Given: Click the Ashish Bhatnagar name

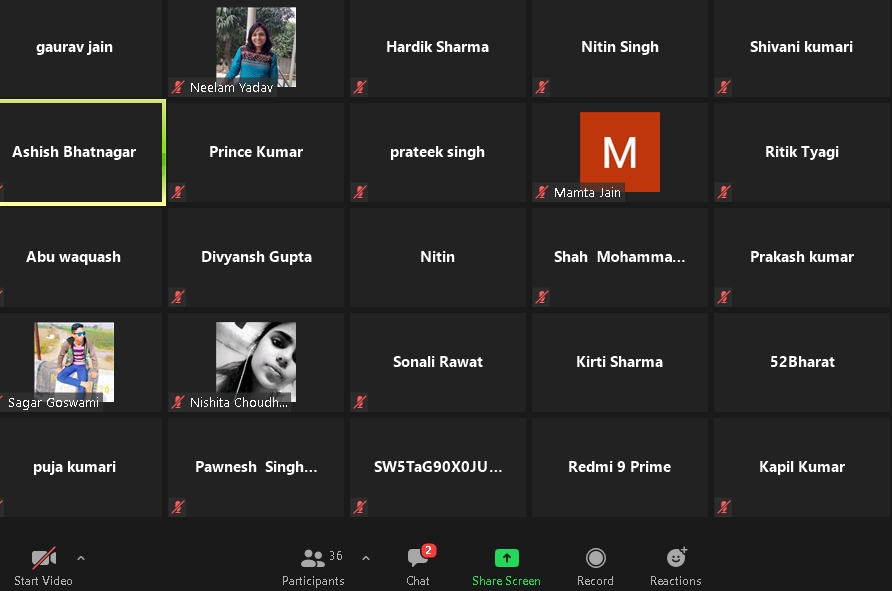Looking at the screenshot, I should (x=74, y=152).
